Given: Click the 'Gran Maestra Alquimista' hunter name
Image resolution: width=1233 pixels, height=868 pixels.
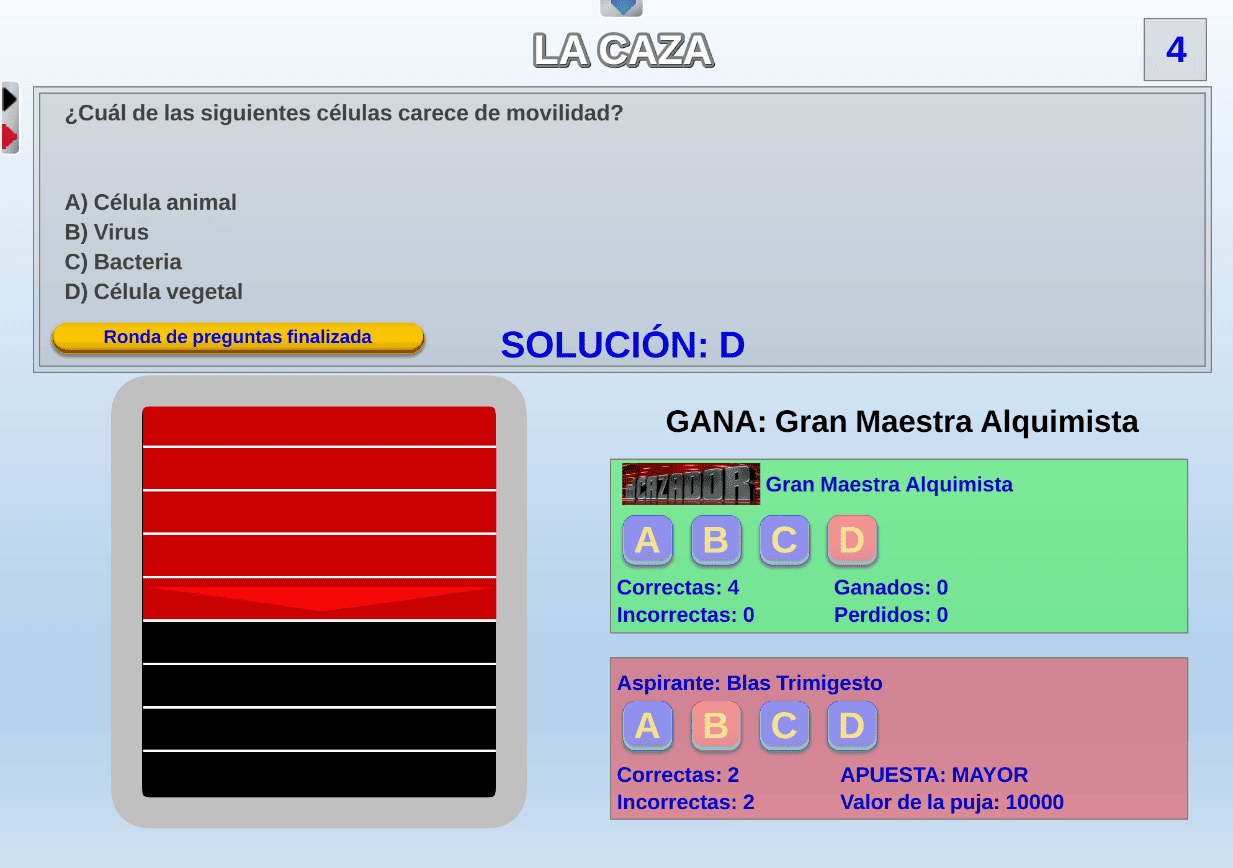Looking at the screenshot, I should pyautogui.click(x=889, y=485).
